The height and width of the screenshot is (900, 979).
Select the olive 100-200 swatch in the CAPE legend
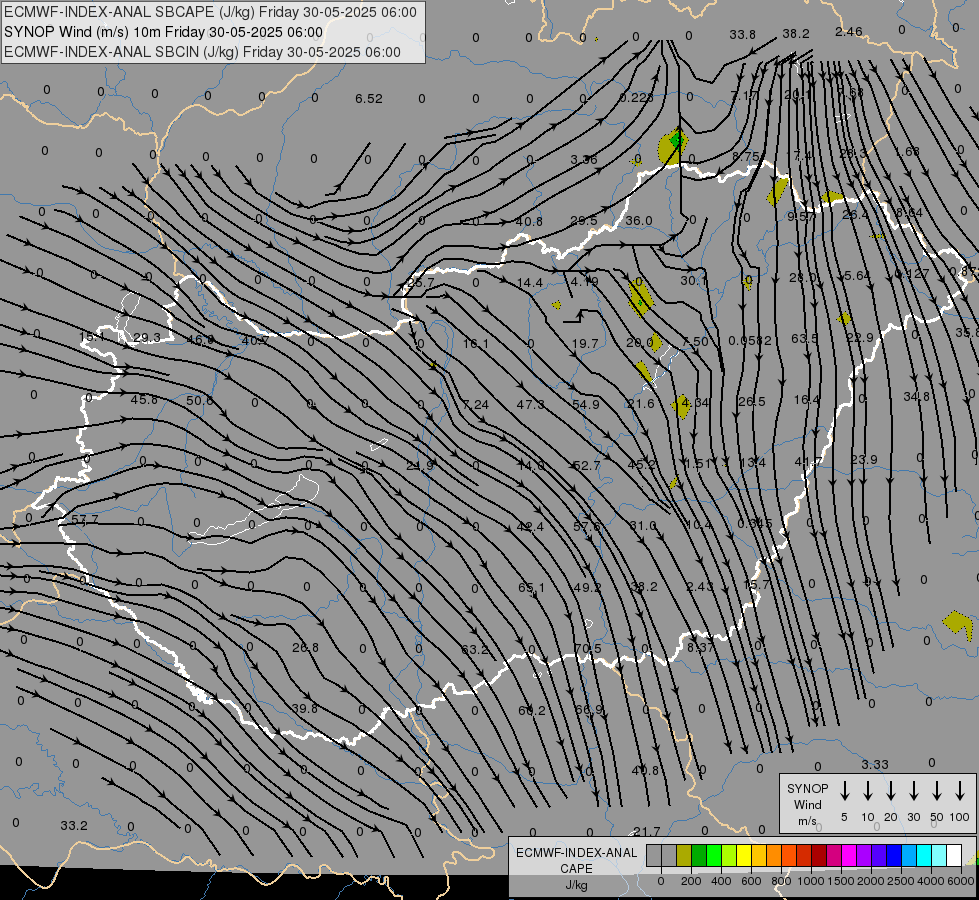684,855
